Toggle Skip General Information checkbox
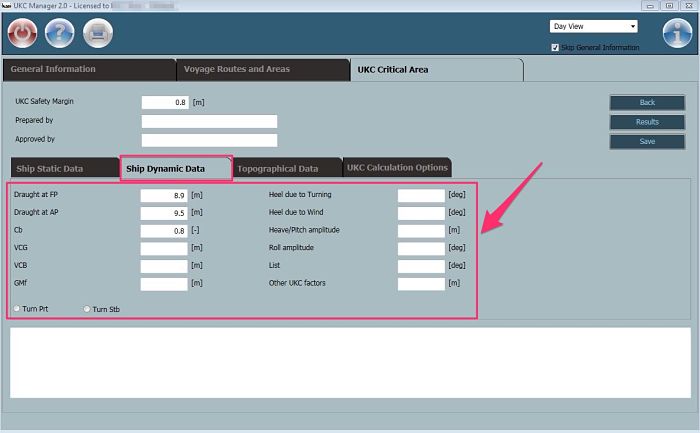The image size is (700, 433). tap(555, 48)
